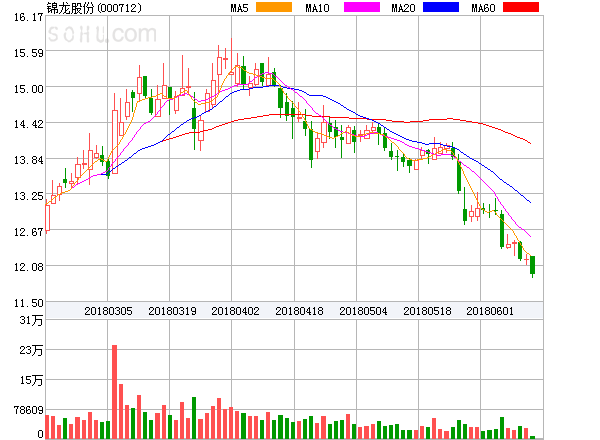Image resolution: width=600 pixels, height=440 pixels.
Task: Click the MA10 legend label
Action: click(x=317, y=8)
